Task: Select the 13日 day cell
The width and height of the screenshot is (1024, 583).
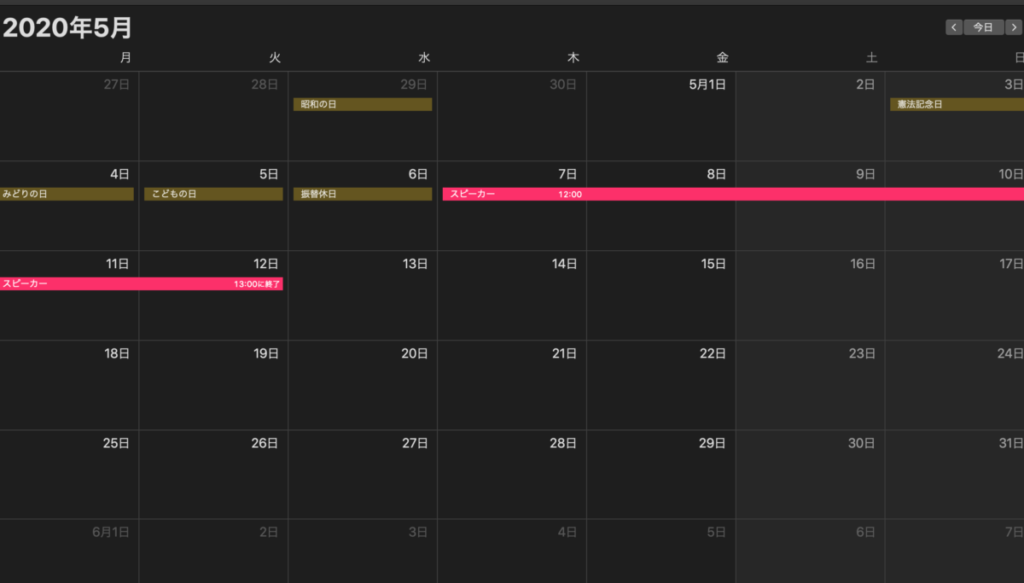Action: (x=363, y=300)
